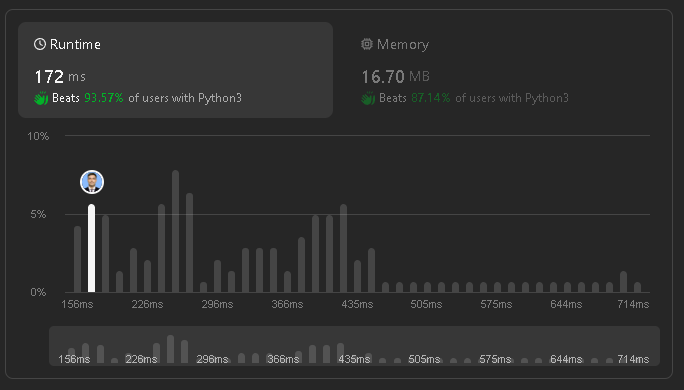Click the clapping hands icon under 16.70 MB

pos(368,98)
